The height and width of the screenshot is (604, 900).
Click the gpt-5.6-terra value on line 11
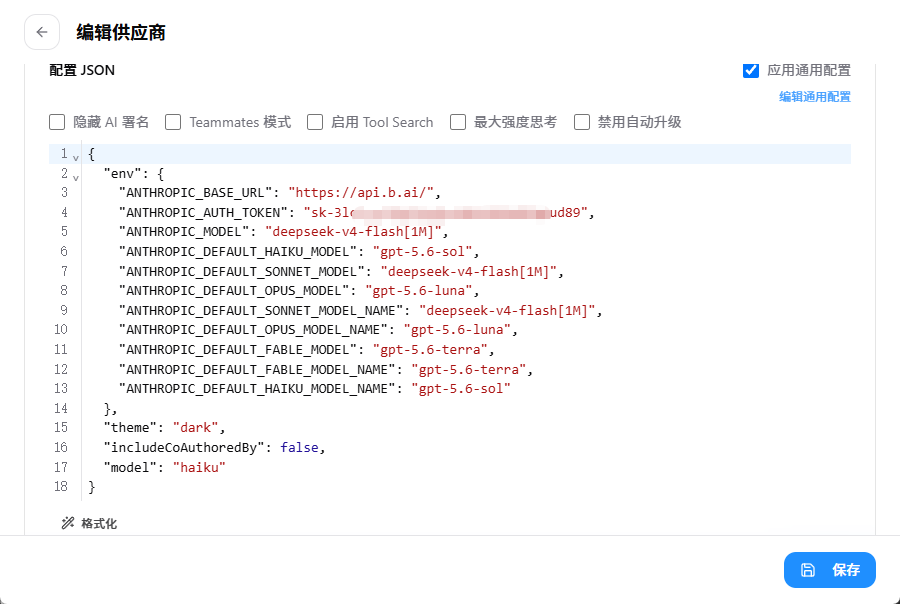pos(430,350)
